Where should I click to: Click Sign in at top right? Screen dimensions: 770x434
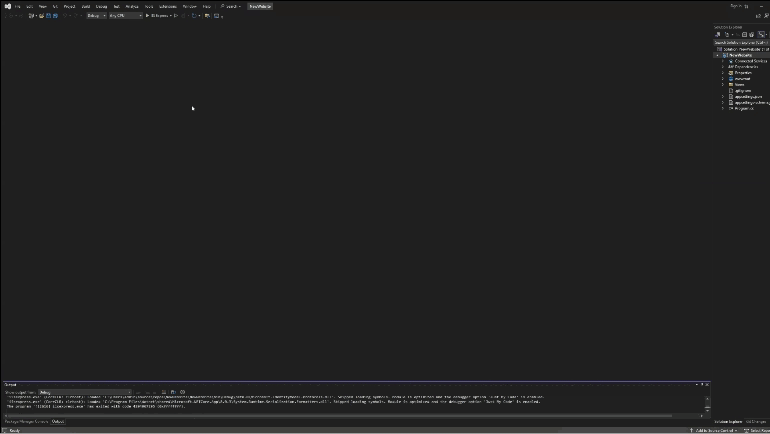tap(736, 6)
